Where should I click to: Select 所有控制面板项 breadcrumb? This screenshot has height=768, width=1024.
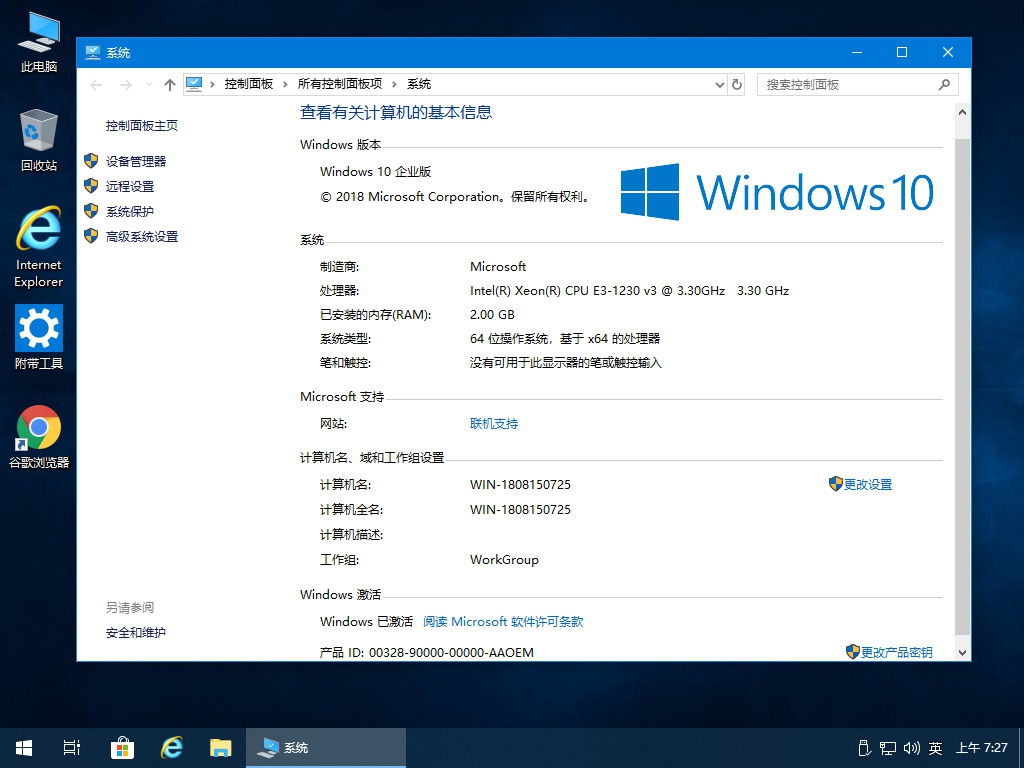(340, 84)
